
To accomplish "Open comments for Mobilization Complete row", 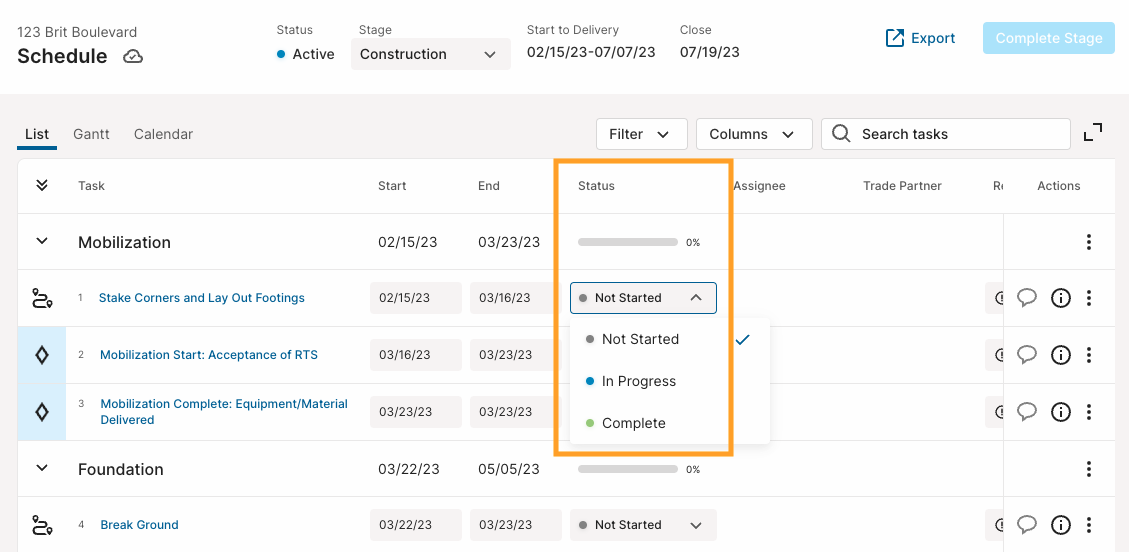I will (x=1027, y=411).
